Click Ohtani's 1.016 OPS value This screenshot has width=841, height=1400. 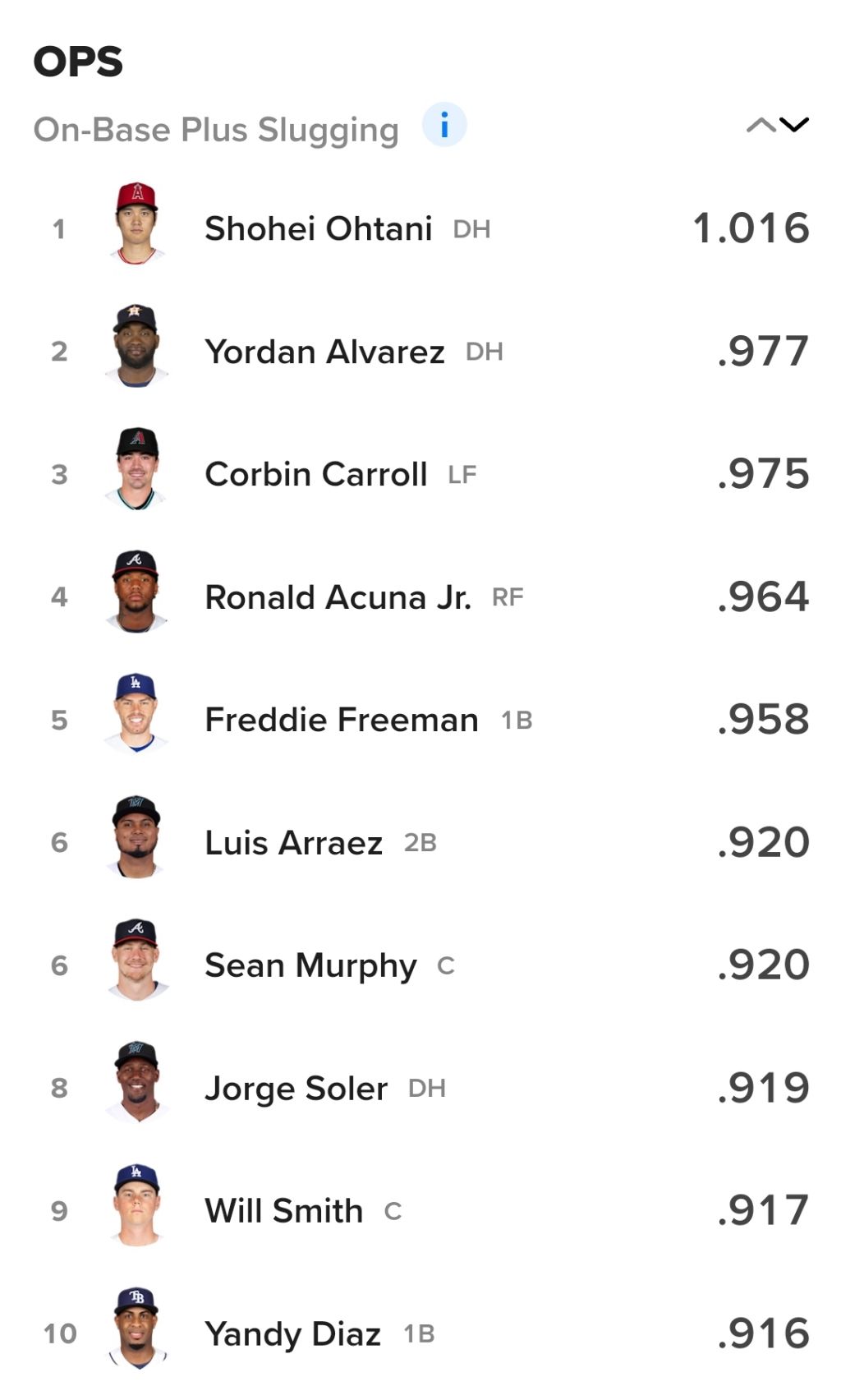pos(751,228)
